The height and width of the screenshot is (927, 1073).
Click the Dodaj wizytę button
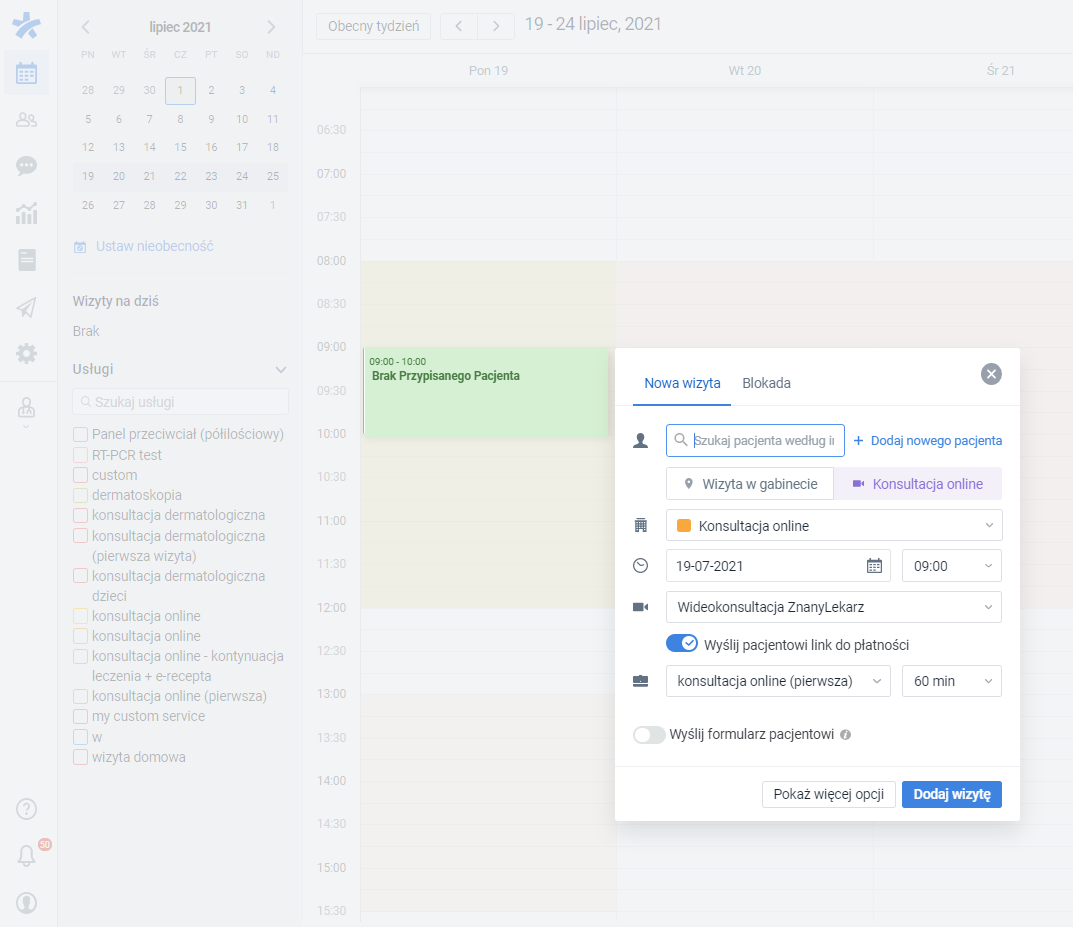951,794
